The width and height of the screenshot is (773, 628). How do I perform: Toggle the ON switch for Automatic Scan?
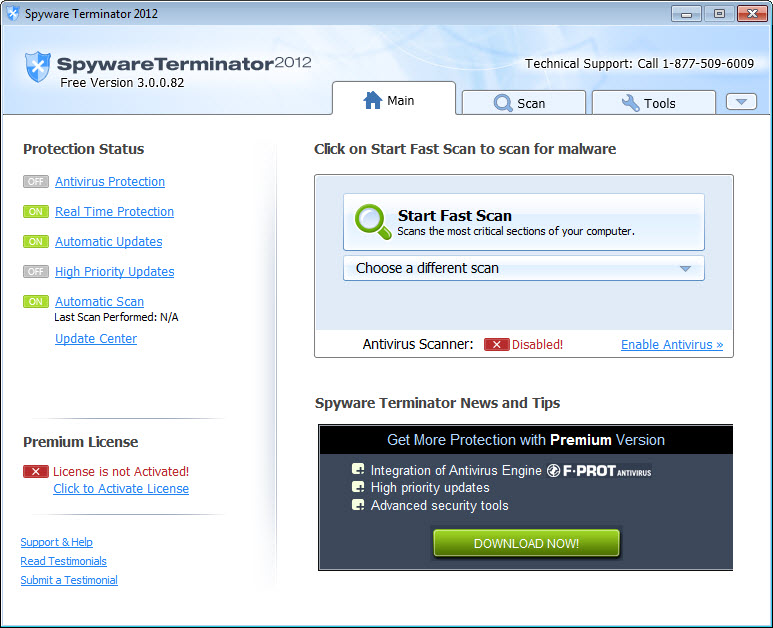[x=35, y=301]
